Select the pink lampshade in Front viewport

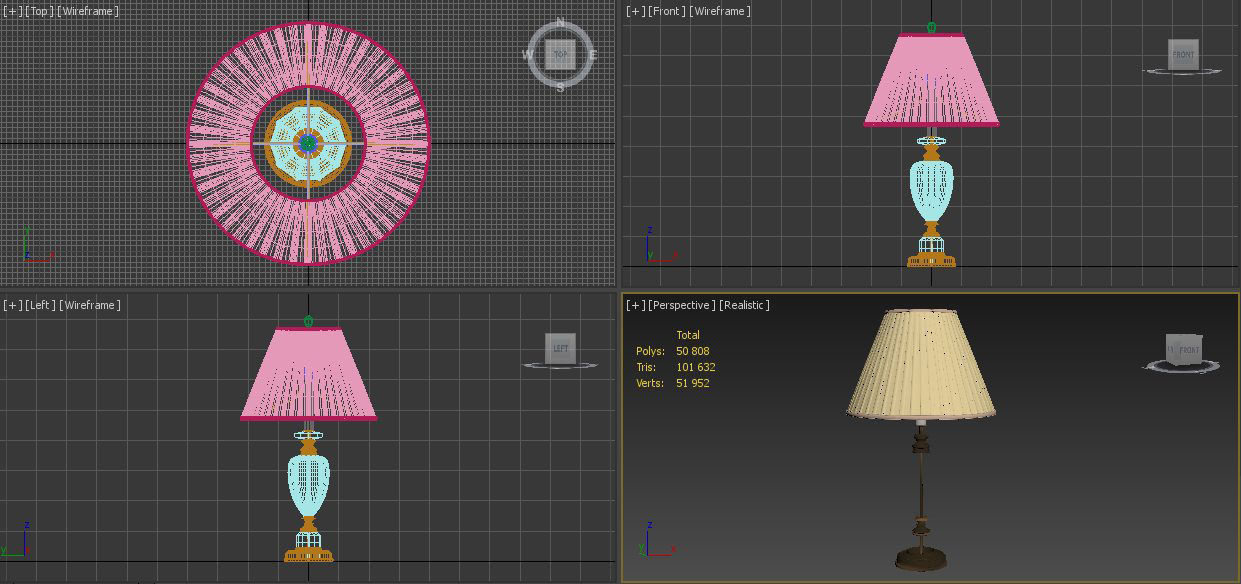click(931, 80)
